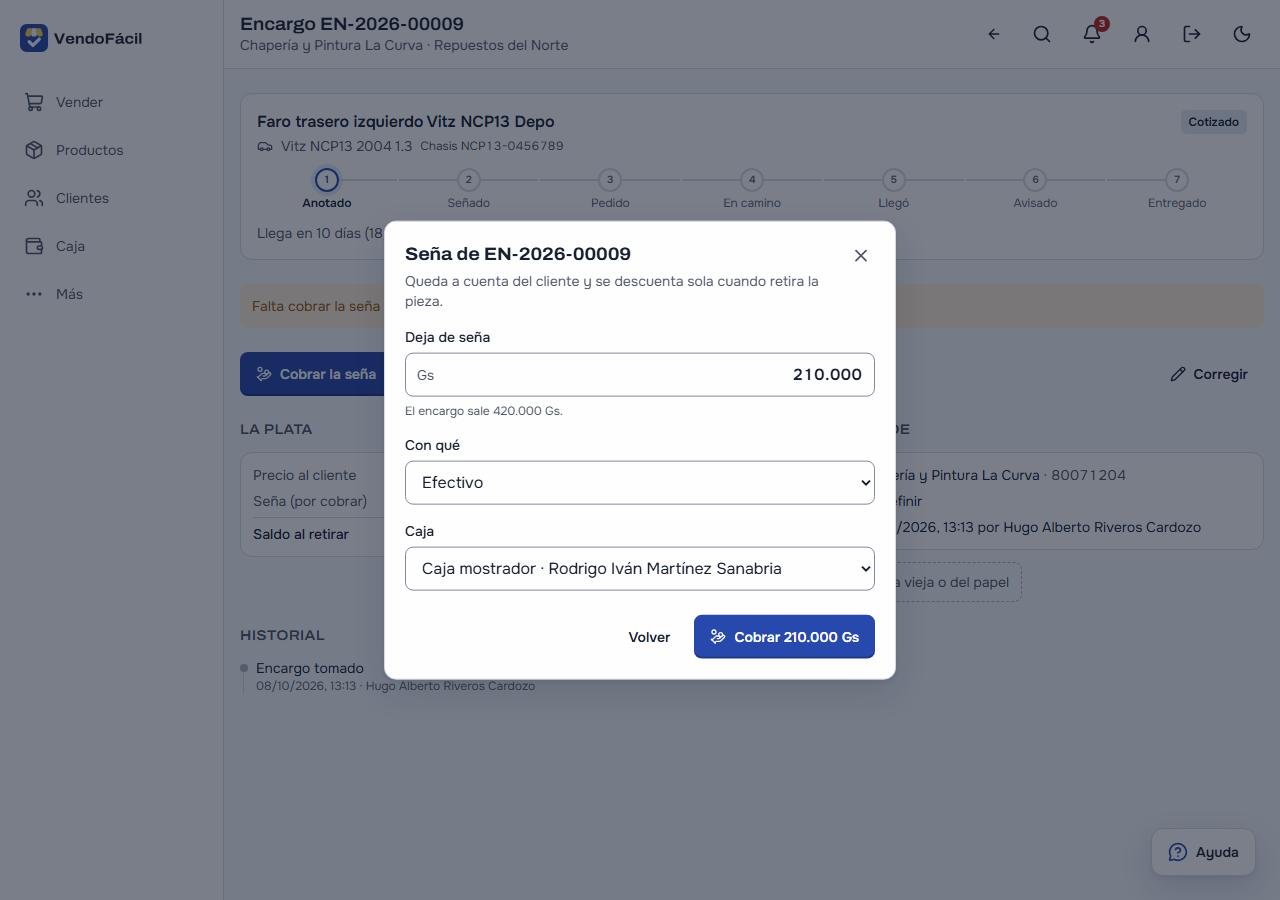Select step 1 Anotado circle
The image size is (1280, 900).
[327, 180]
